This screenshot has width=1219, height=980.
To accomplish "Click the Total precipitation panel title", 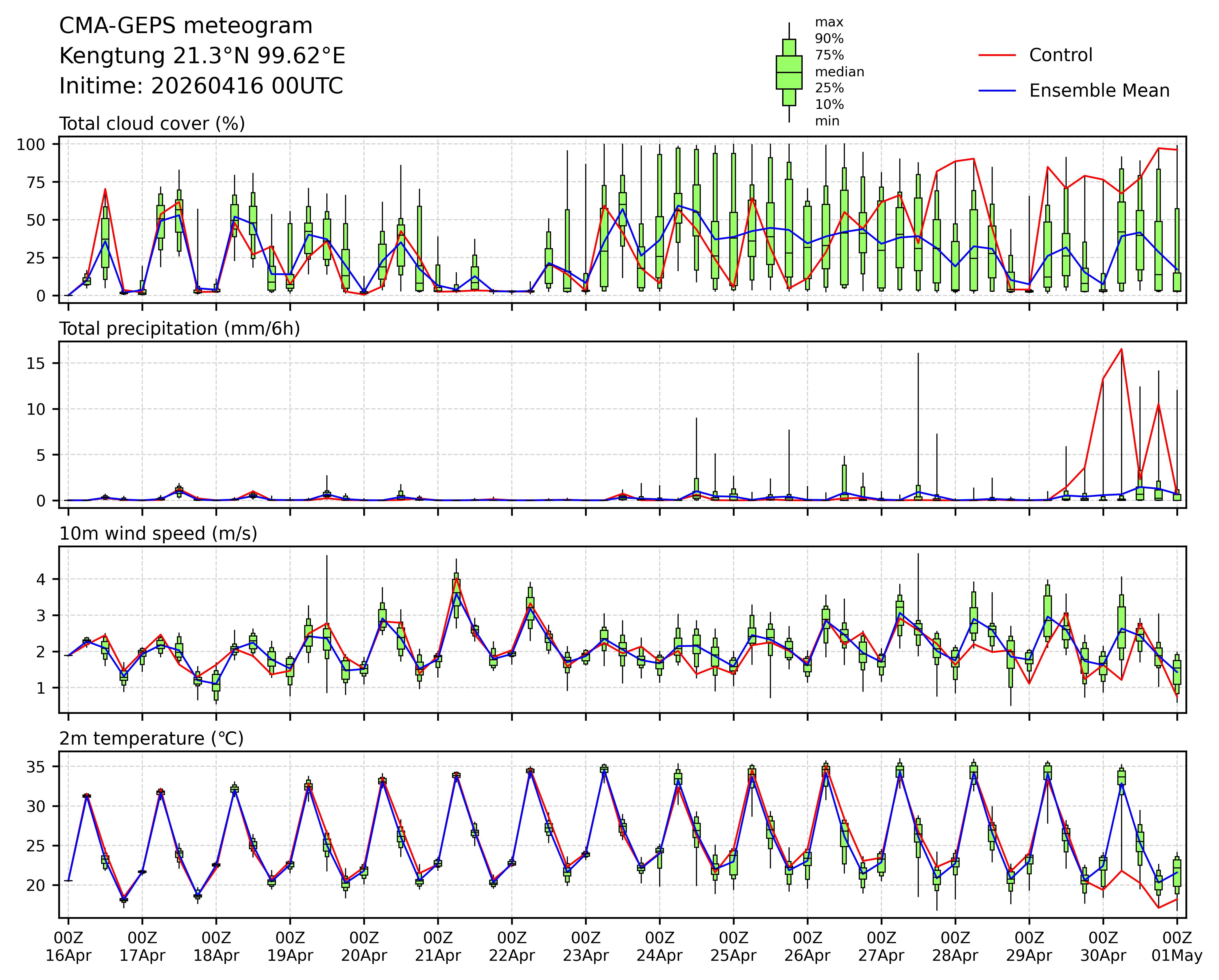I will pyautogui.click(x=179, y=329).
